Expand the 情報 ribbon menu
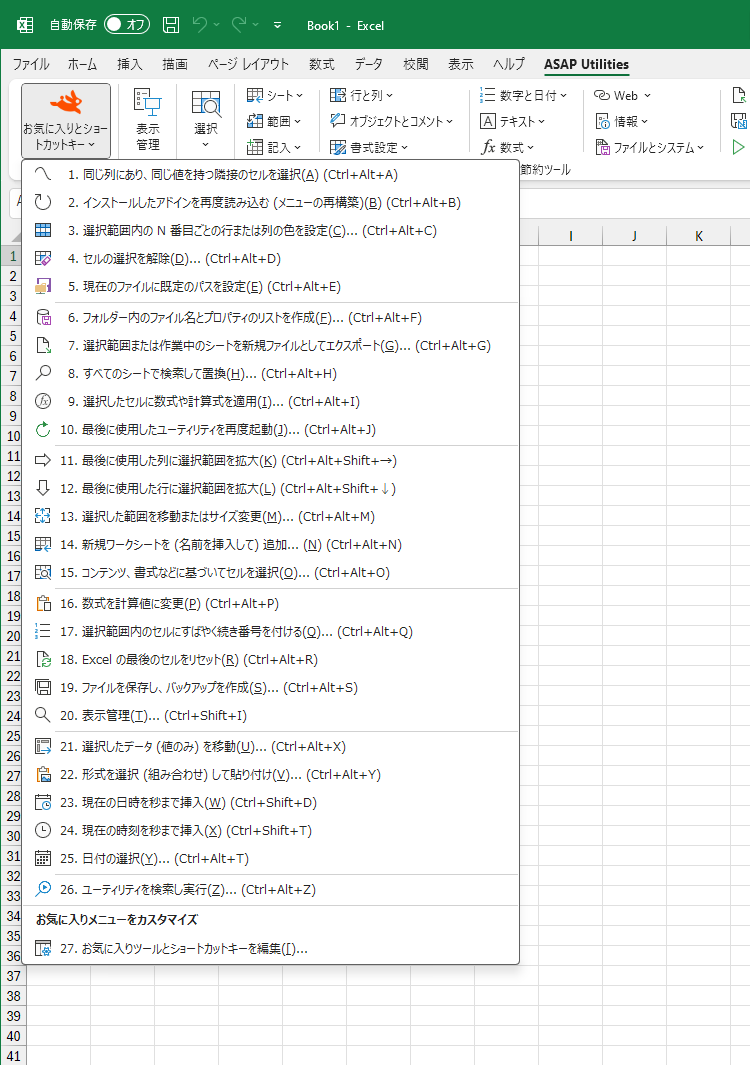 (x=621, y=121)
